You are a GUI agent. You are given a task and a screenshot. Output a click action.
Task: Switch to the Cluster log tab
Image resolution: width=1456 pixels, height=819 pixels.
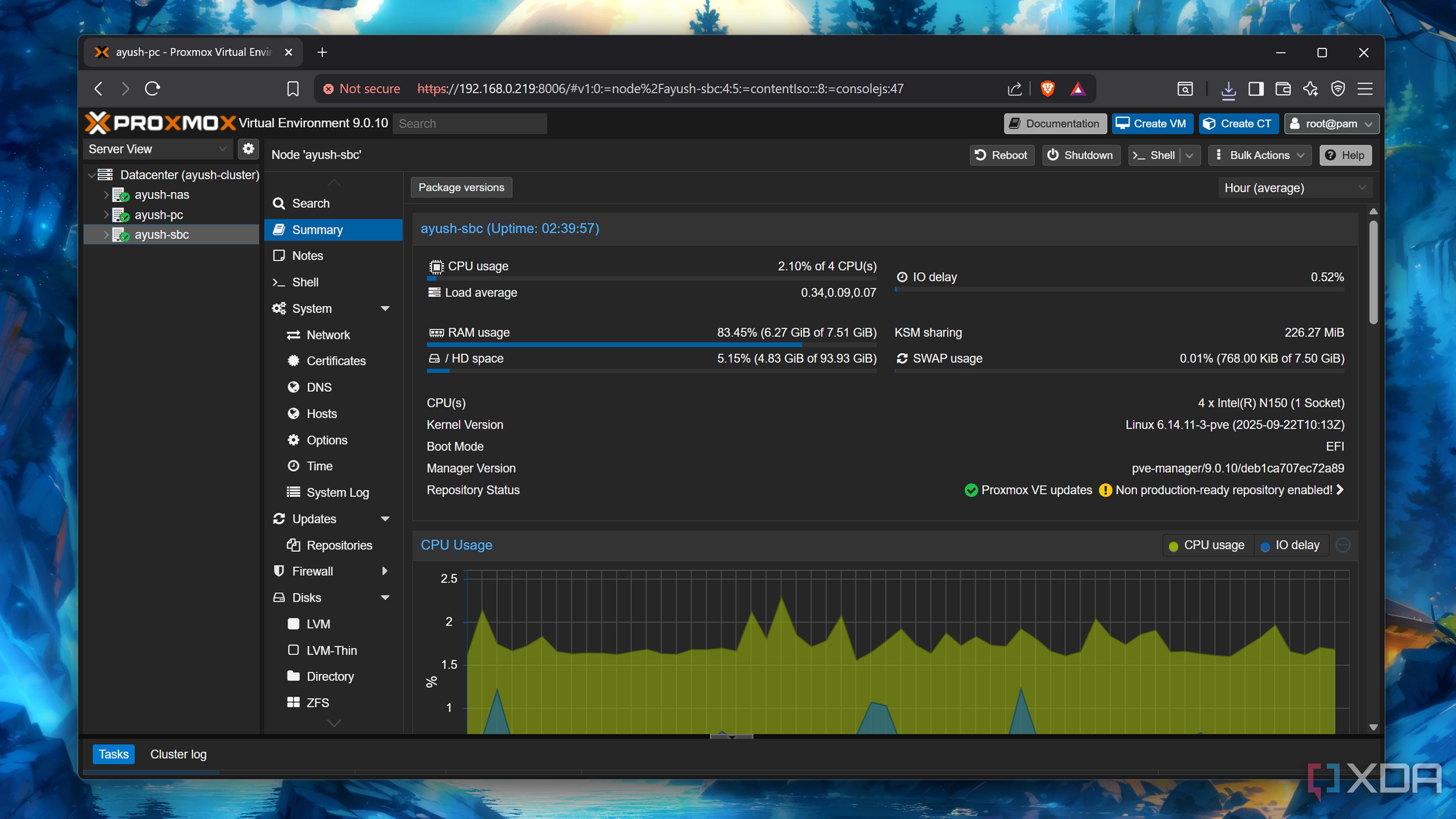(178, 754)
